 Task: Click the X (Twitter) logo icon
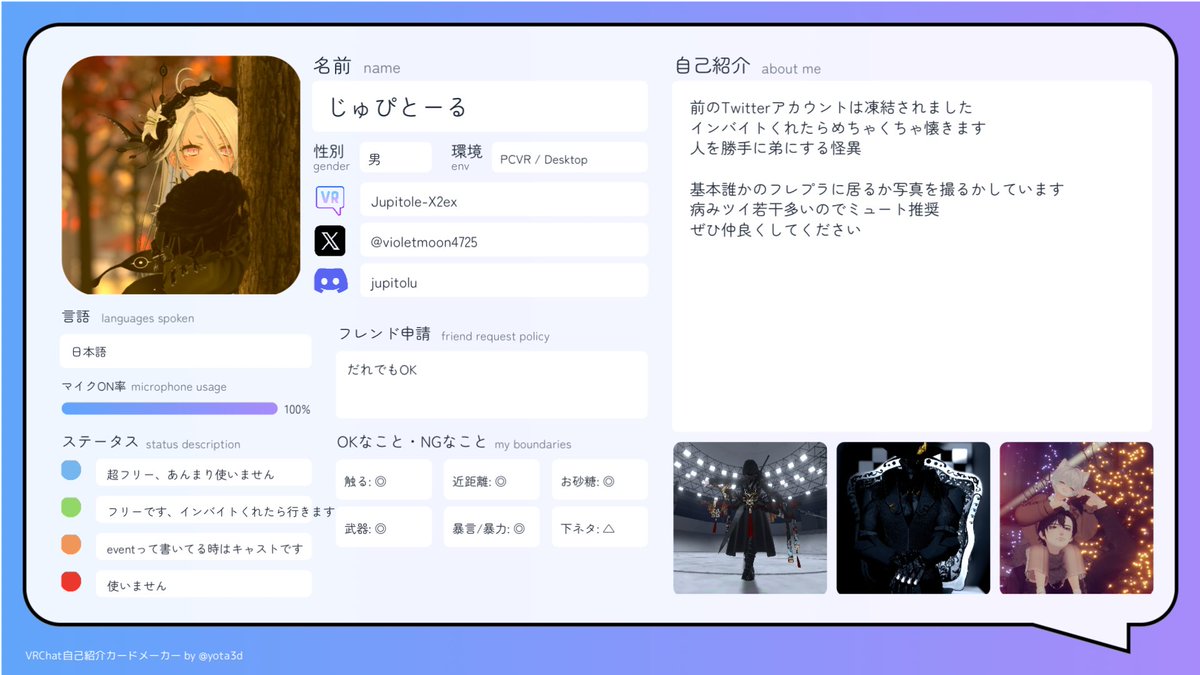point(330,240)
